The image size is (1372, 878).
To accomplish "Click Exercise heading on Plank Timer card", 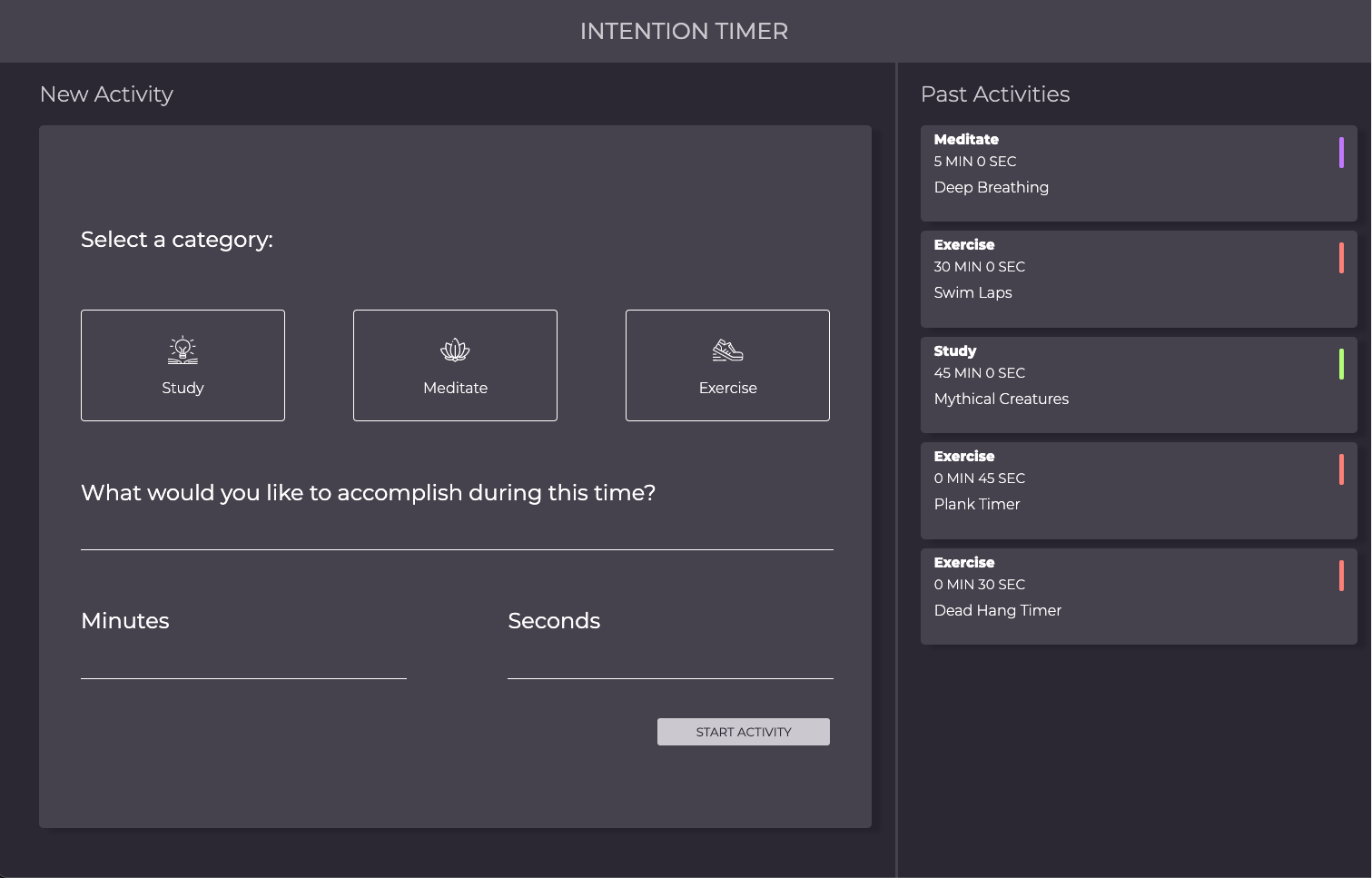I will point(964,456).
